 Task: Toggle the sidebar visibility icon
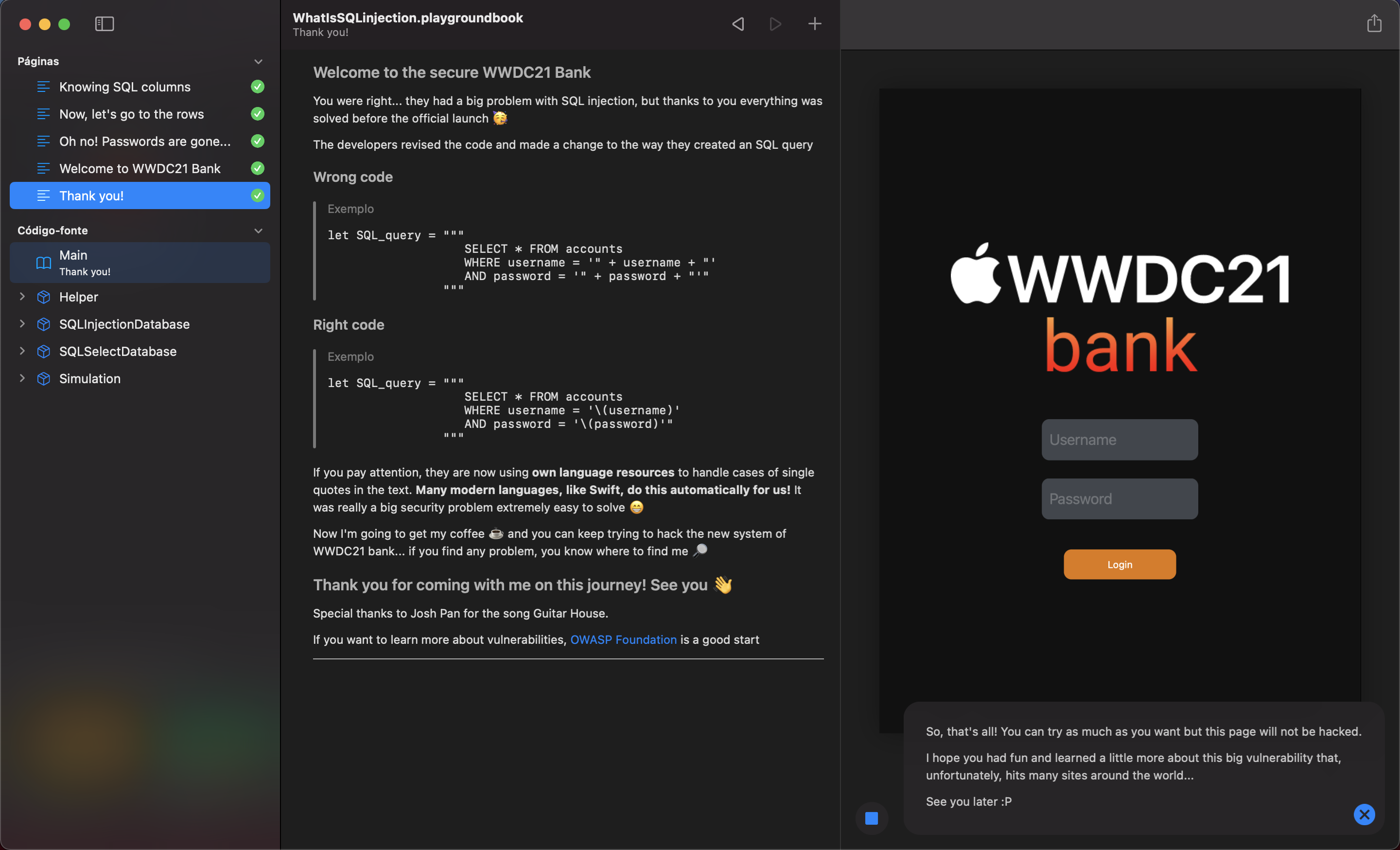coord(104,24)
